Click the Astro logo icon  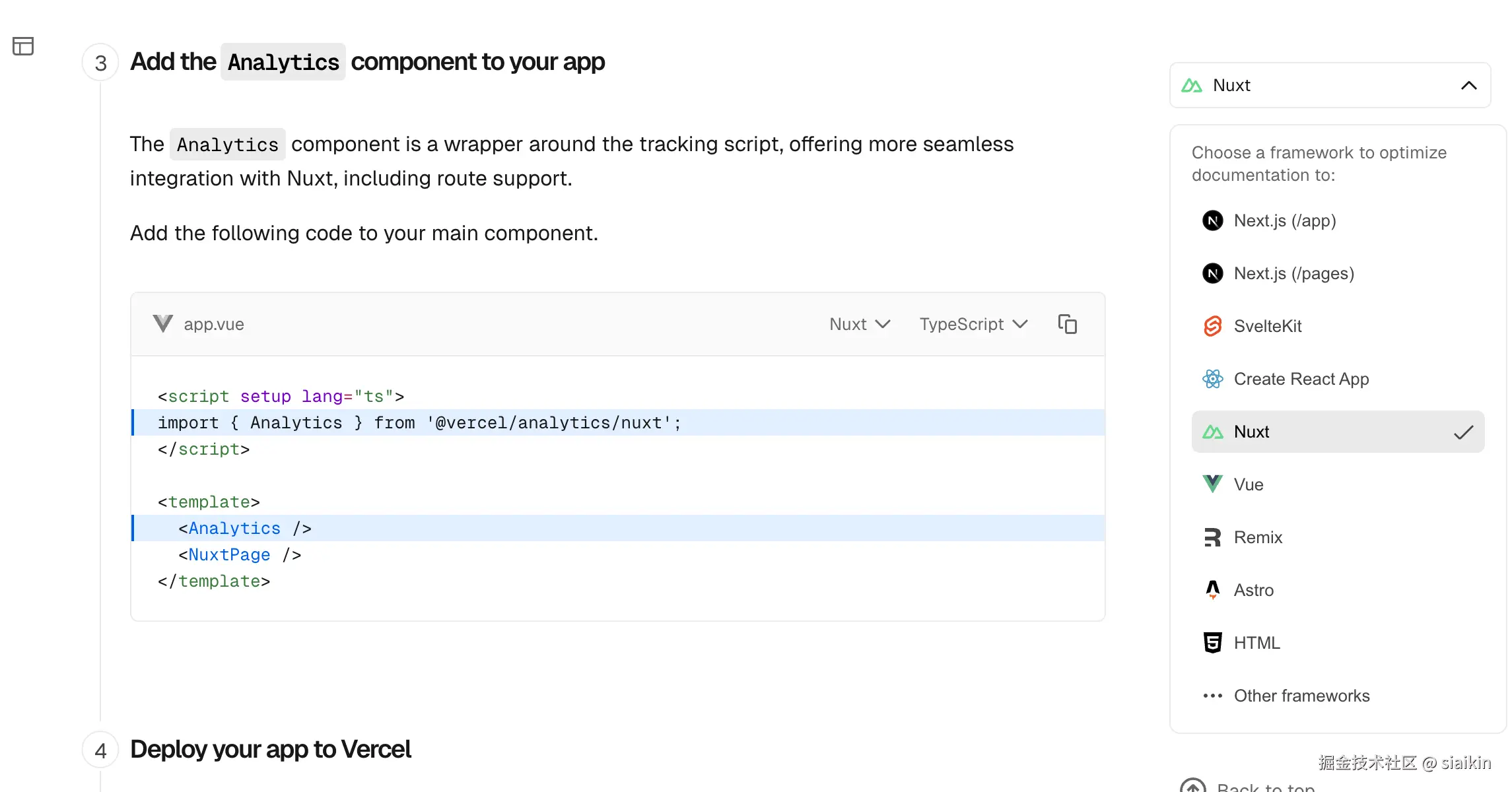(1212, 590)
